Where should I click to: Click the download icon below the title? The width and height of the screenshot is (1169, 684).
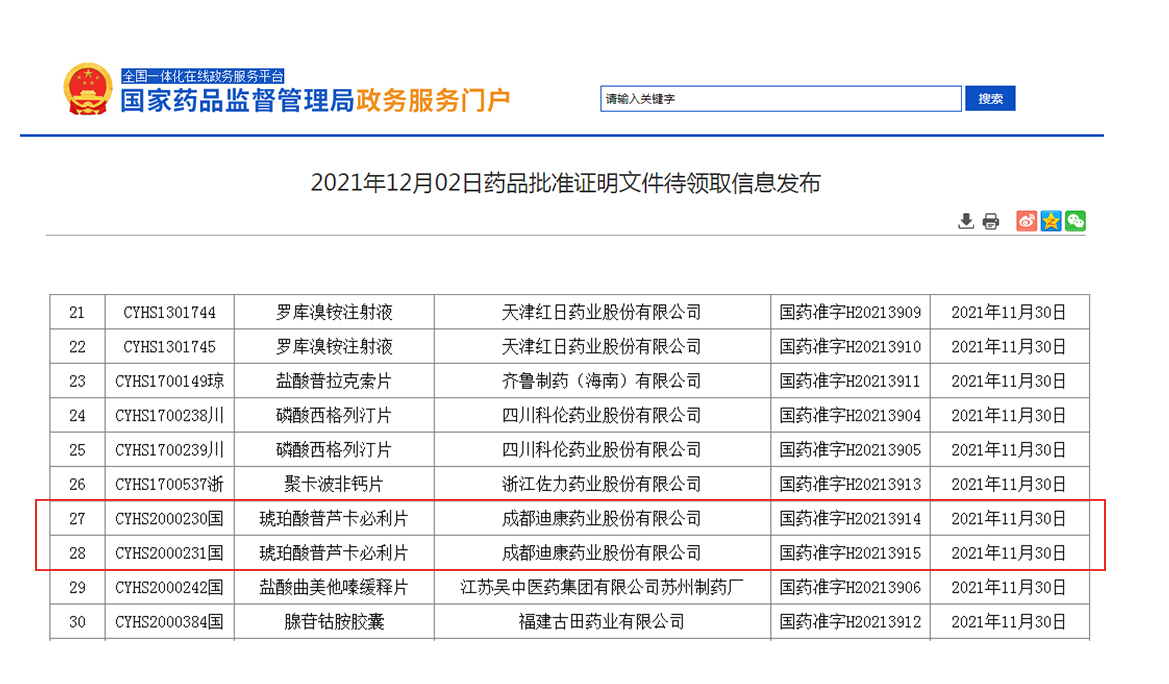pyautogui.click(x=965, y=221)
